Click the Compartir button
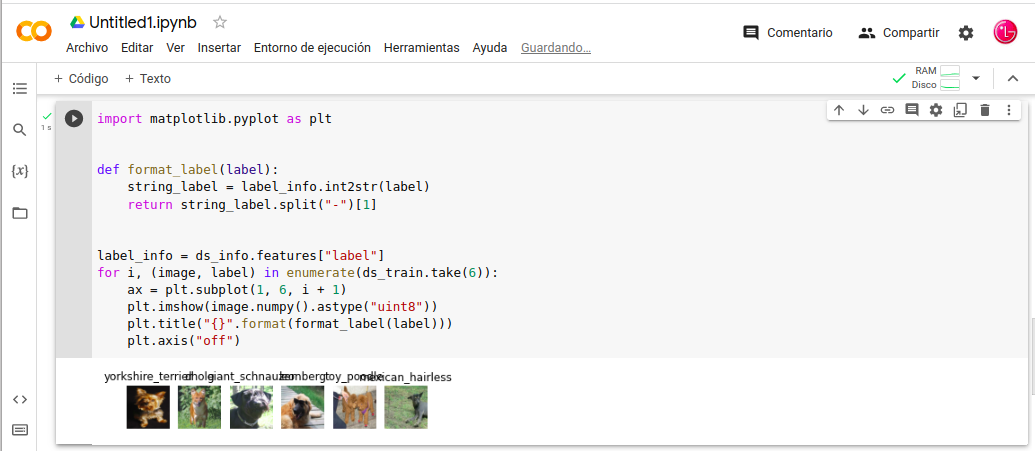This screenshot has height=451, width=1035. click(x=899, y=33)
